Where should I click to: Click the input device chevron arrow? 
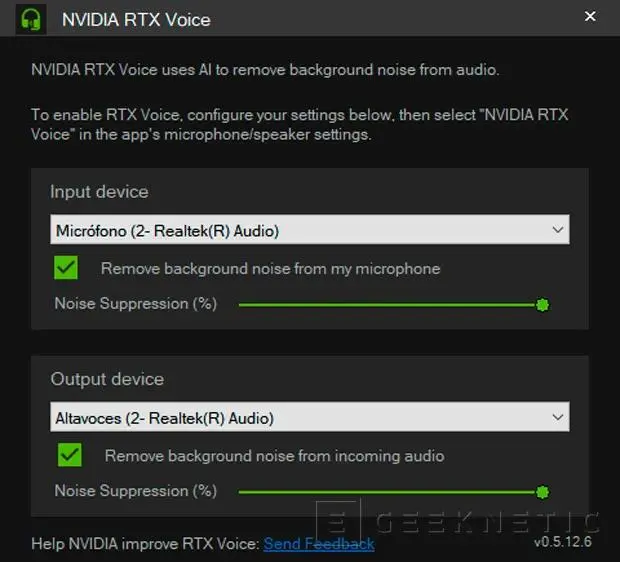558,229
